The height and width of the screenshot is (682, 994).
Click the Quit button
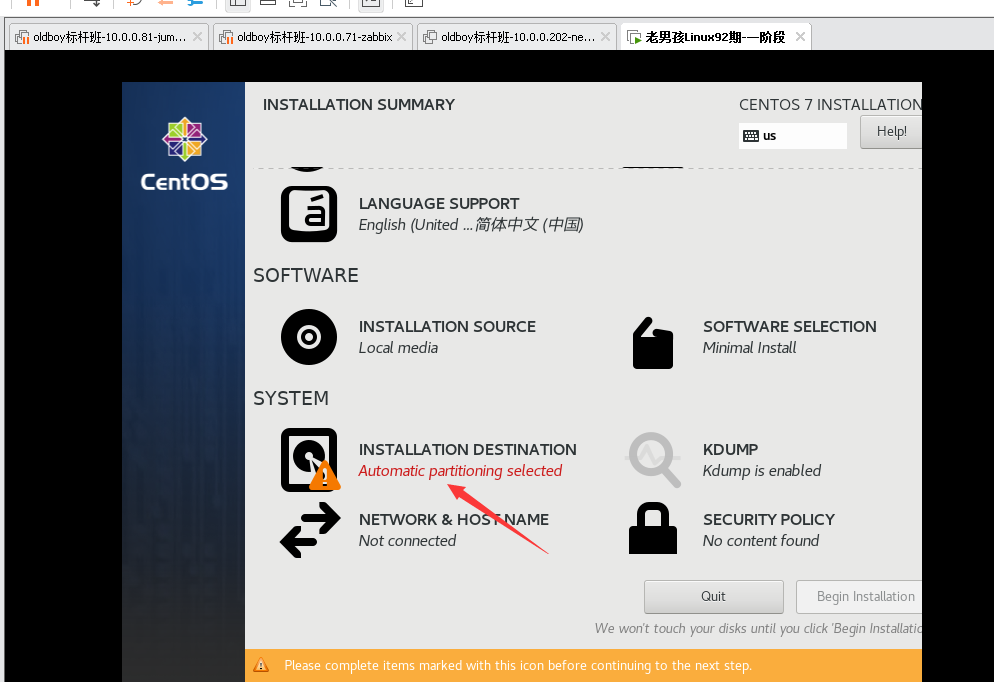[x=714, y=596]
